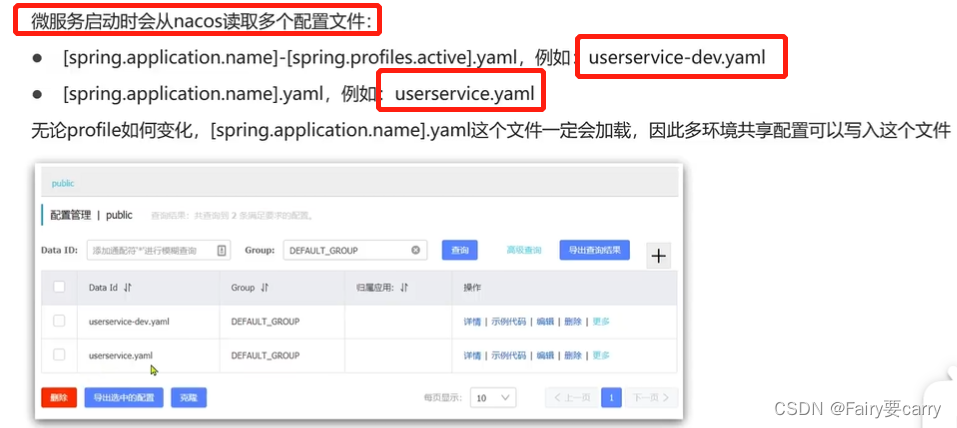Image resolution: width=957 pixels, height=428 pixels.
Task: Click 编辑 for userservice-dev.yaml
Action: coord(545,321)
